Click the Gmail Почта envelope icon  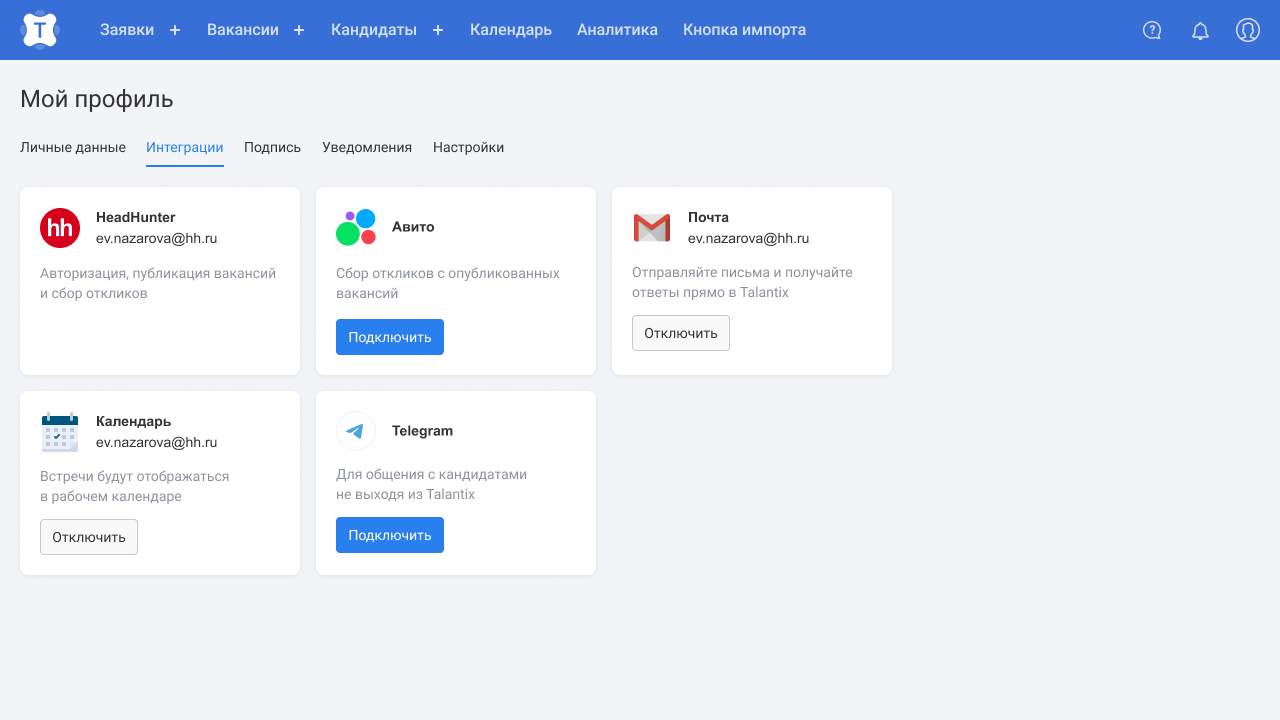coord(652,228)
